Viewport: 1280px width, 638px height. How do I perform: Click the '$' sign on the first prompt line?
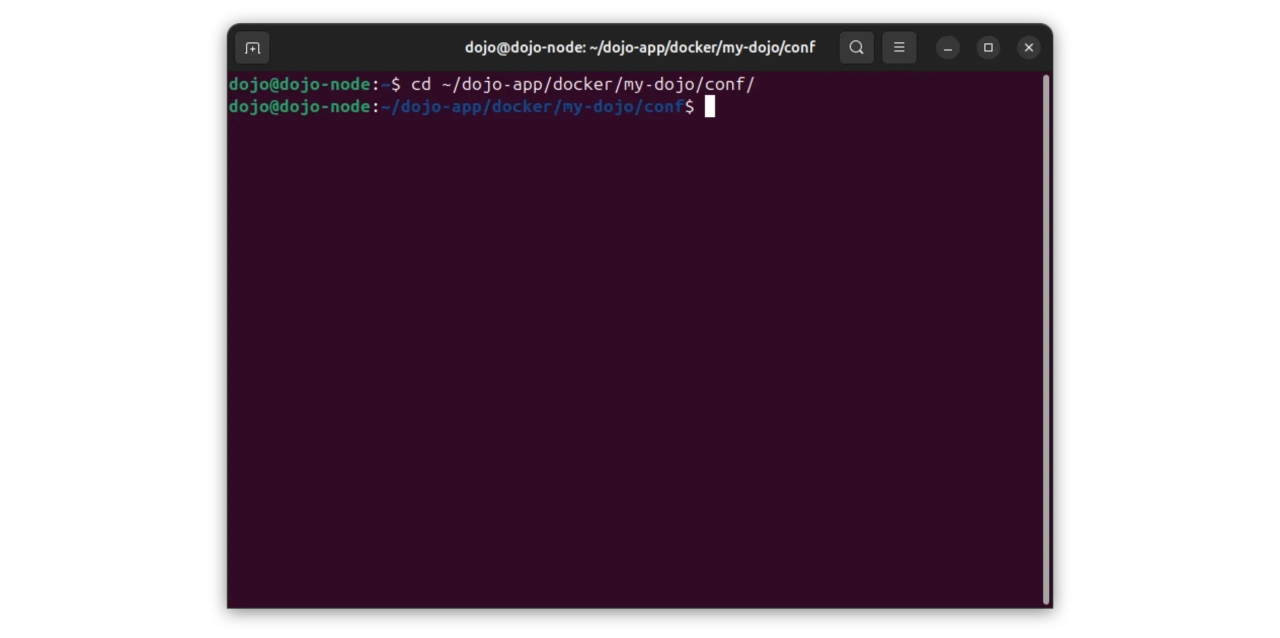(x=396, y=85)
